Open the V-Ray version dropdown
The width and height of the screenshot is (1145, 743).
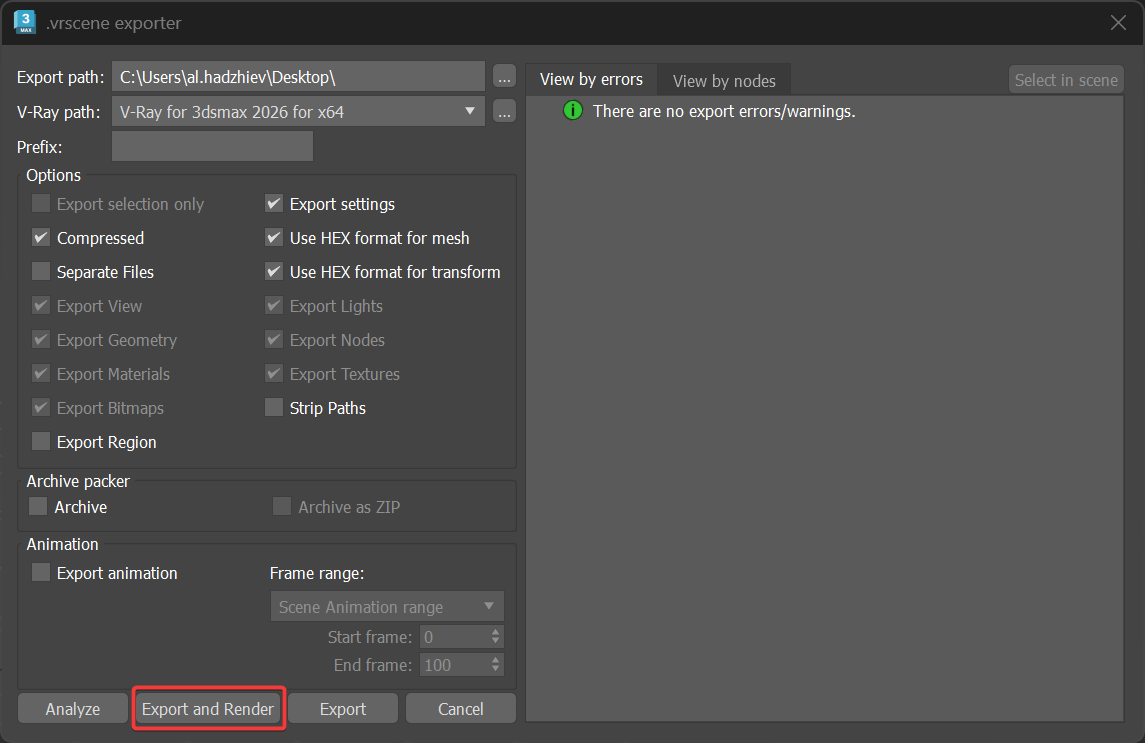tap(469, 111)
